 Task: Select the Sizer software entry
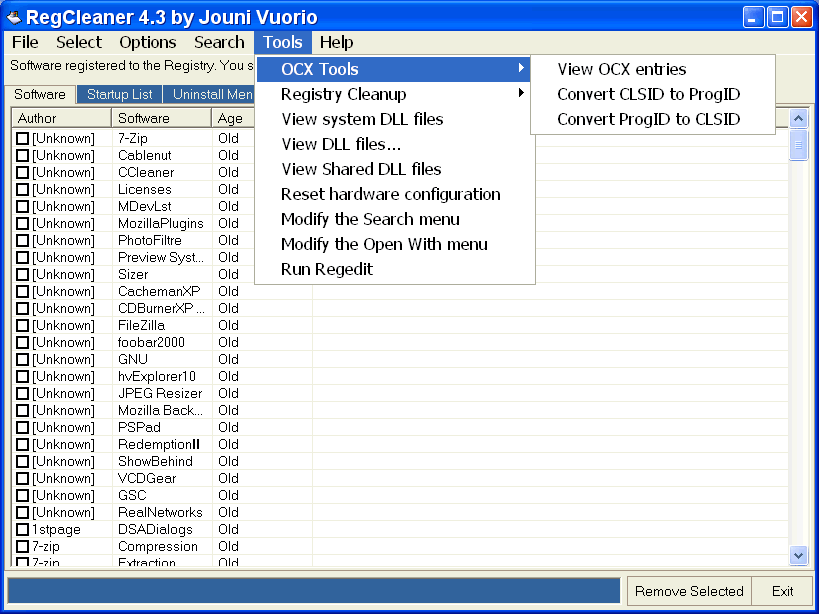click(133, 275)
